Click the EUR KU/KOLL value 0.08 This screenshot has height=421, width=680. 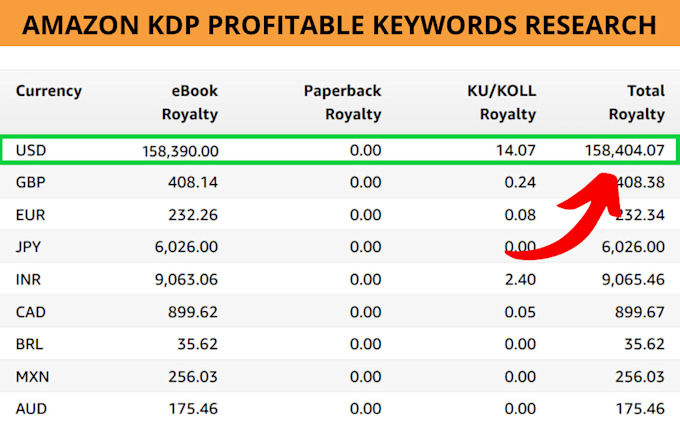click(x=520, y=215)
